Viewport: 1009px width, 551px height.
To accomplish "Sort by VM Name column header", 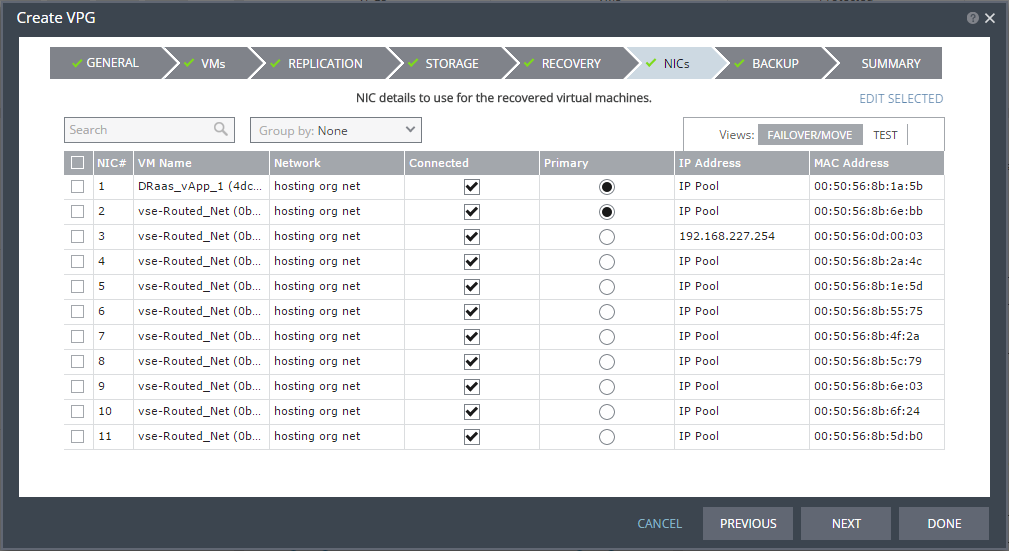I will tap(201, 163).
